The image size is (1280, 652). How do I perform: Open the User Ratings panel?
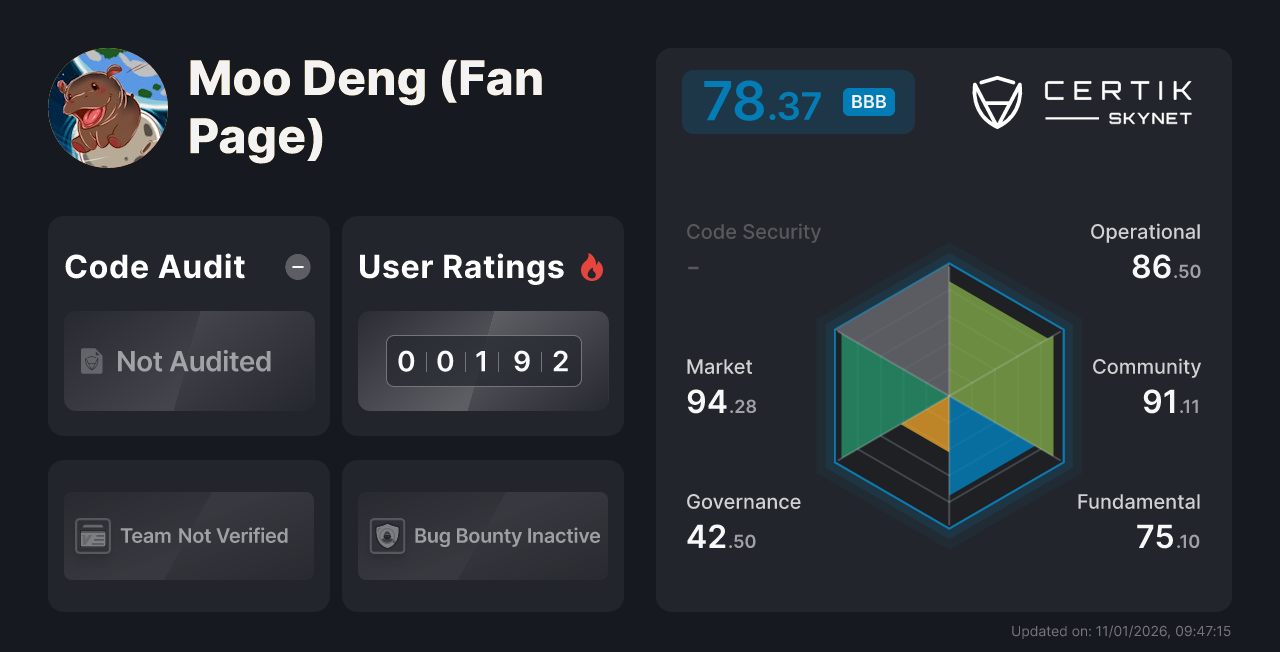pyautogui.click(x=482, y=325)
